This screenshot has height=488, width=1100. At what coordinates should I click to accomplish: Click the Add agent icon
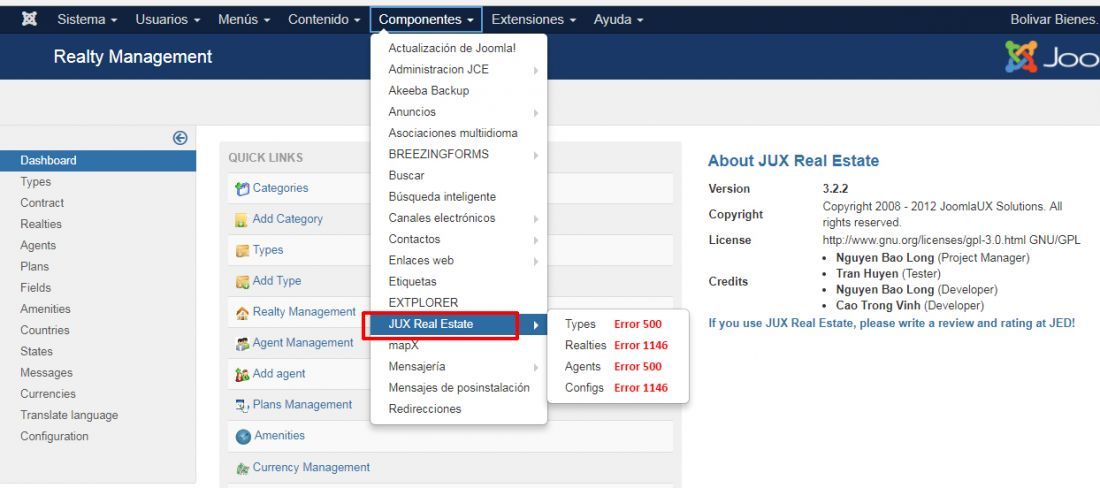click(242, 374)
